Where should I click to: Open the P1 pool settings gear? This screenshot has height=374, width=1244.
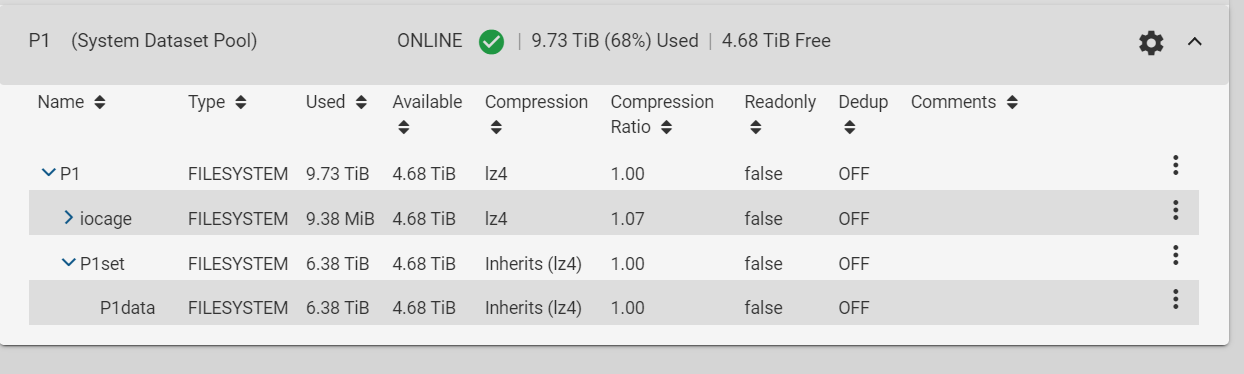click(1151, 42)
